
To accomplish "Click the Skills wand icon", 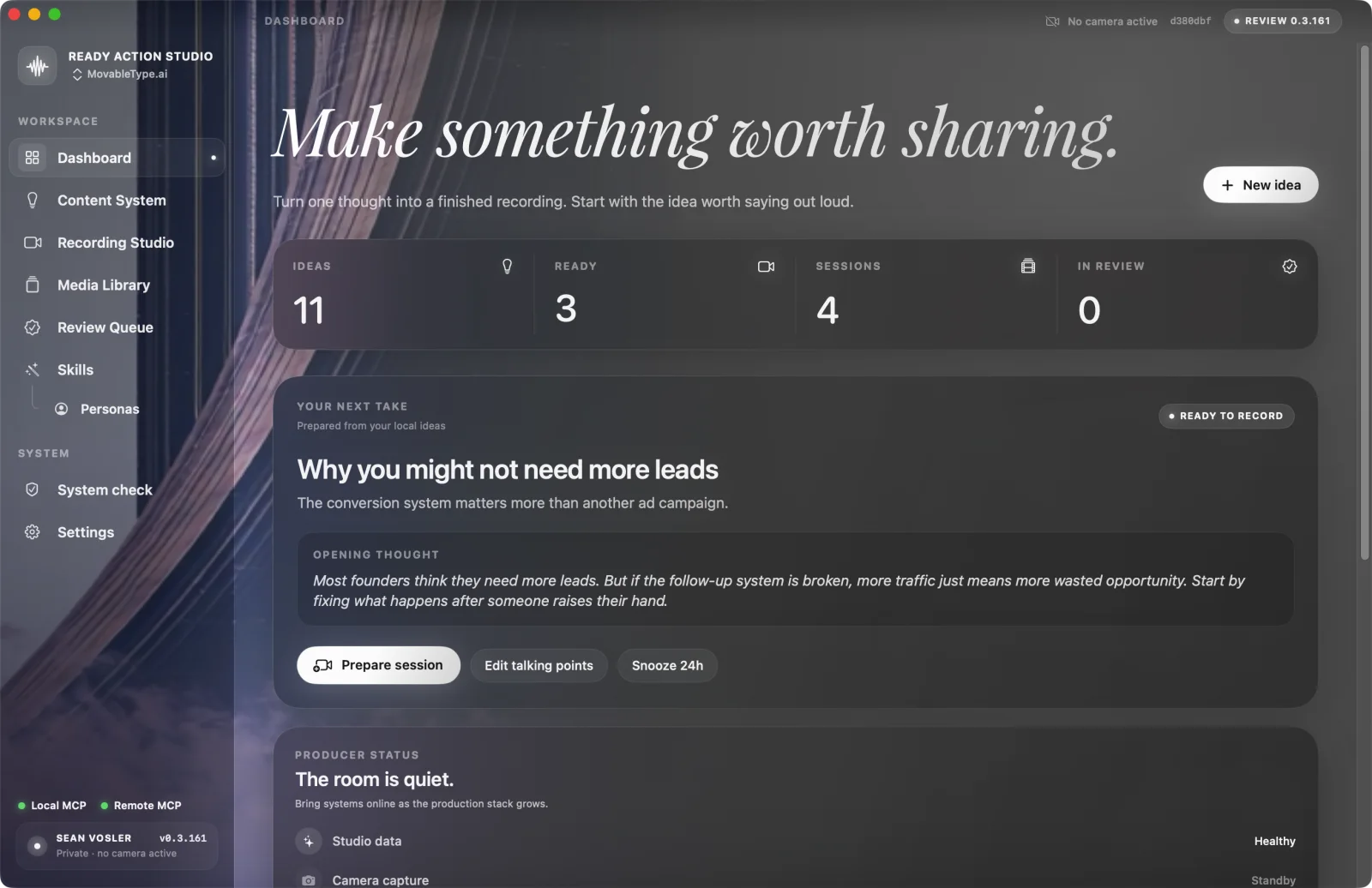I will [x=33, y=370].
